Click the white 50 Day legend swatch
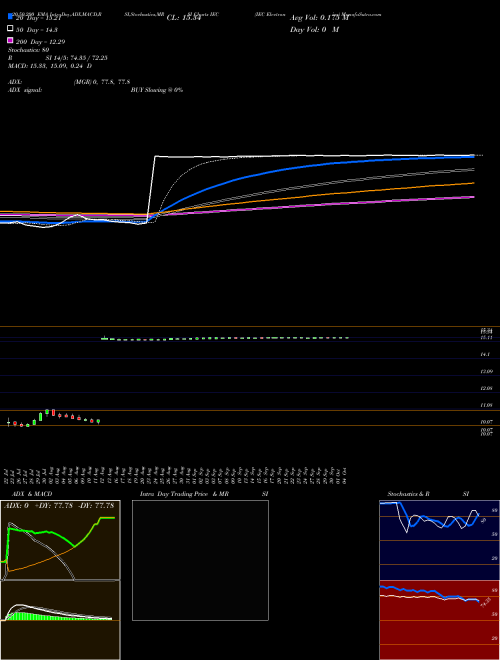500x660 pixels. click(x=11, y=29)
